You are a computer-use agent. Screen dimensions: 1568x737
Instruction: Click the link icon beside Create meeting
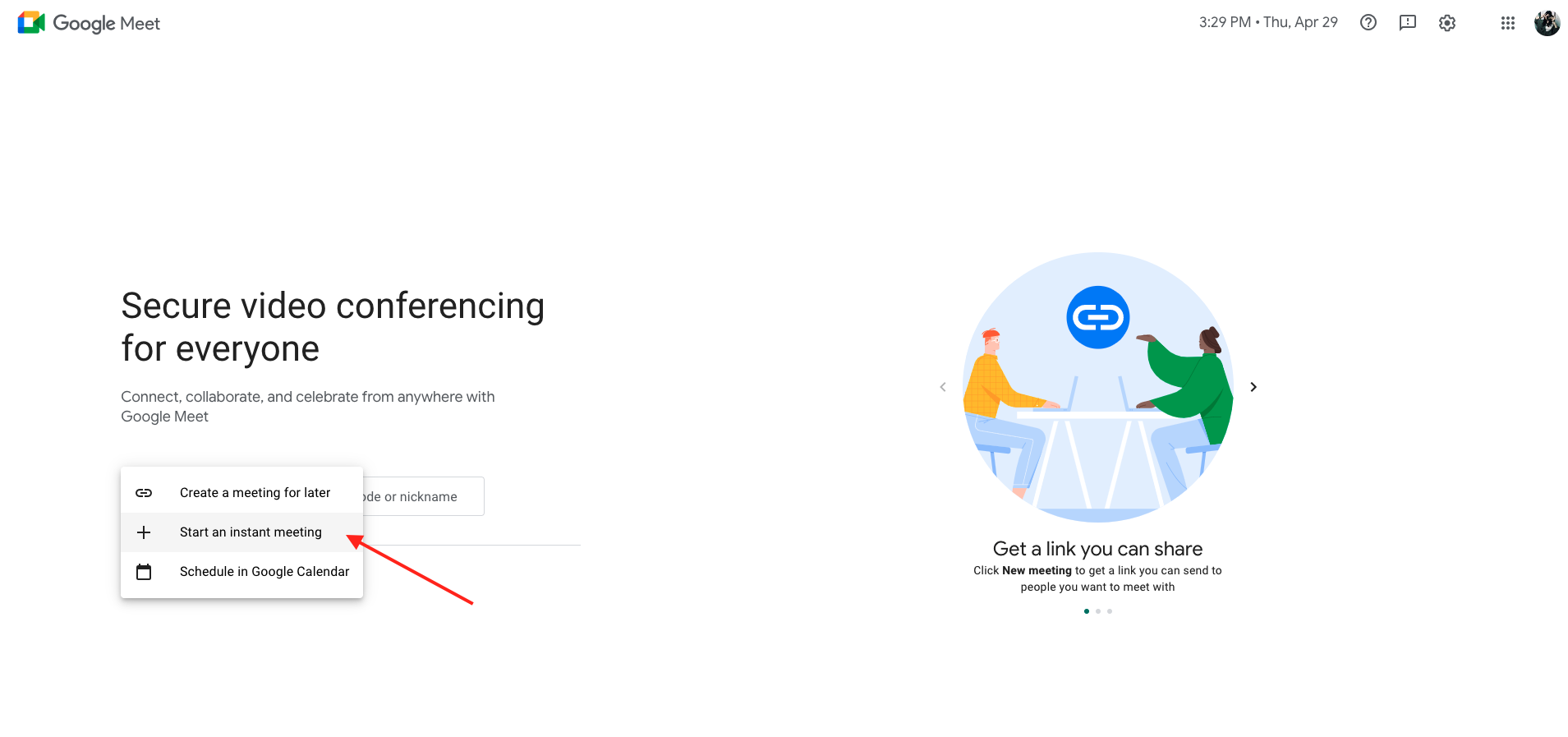pyautogui.click(x=144, y=493)
